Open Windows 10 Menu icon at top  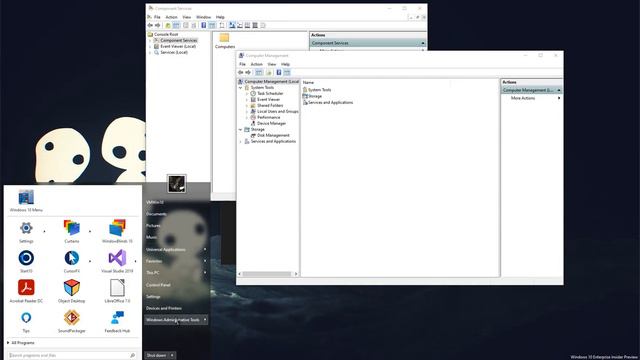pyautogui.click(x=26, y=198)
